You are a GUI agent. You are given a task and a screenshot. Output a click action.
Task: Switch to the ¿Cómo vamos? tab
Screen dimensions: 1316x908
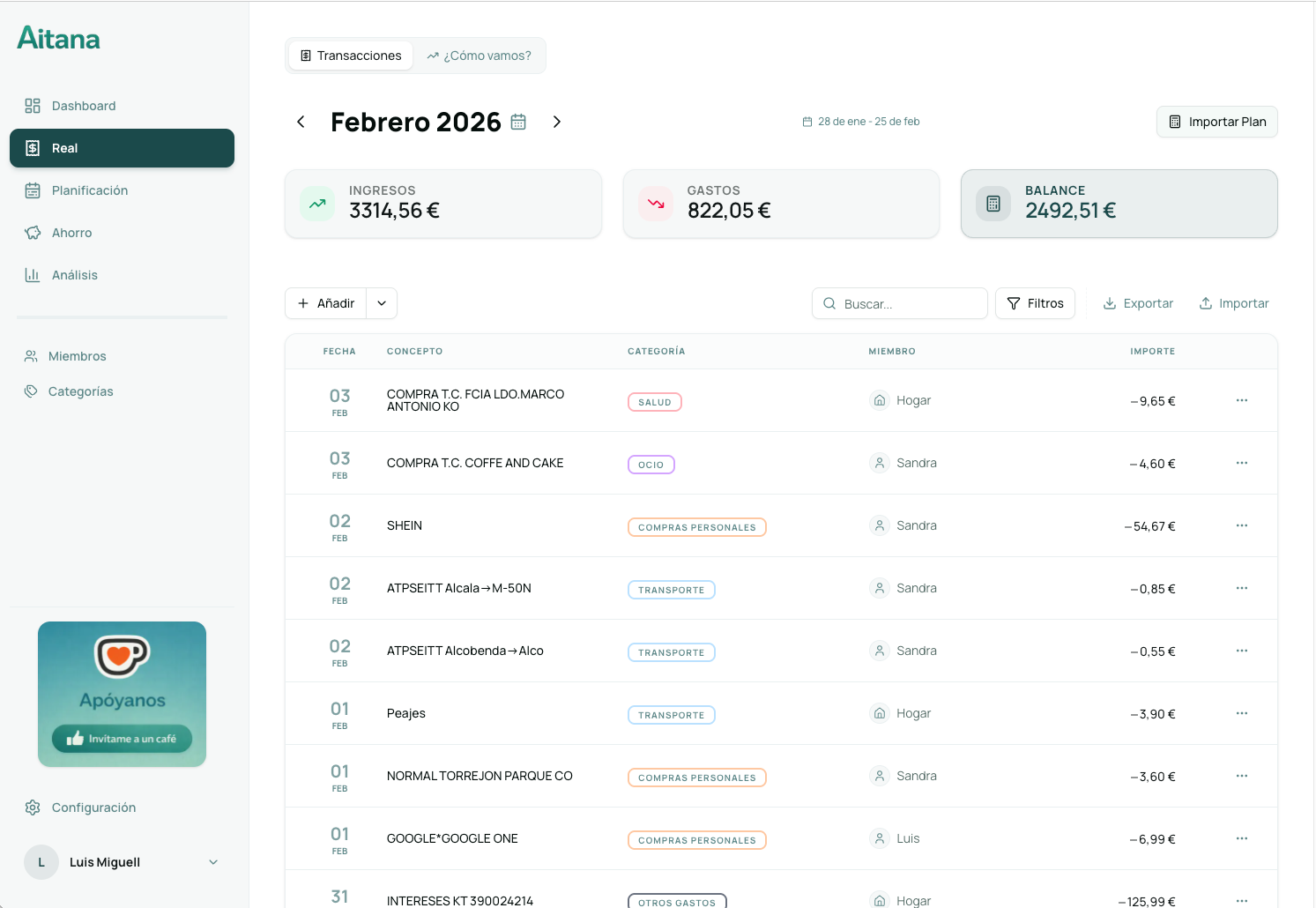click(479, 56)
